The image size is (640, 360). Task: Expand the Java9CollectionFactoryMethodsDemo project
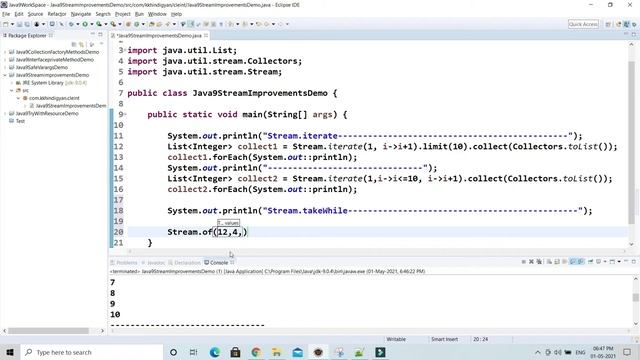[x=5, y=52]
